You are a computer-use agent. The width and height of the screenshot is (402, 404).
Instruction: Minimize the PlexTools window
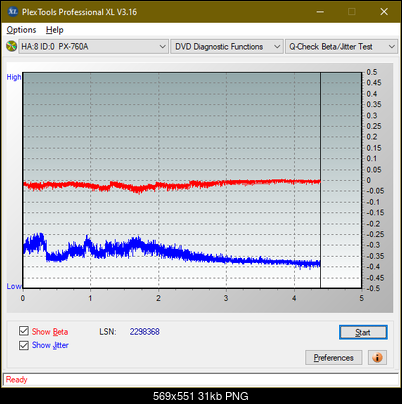[320, 12]
